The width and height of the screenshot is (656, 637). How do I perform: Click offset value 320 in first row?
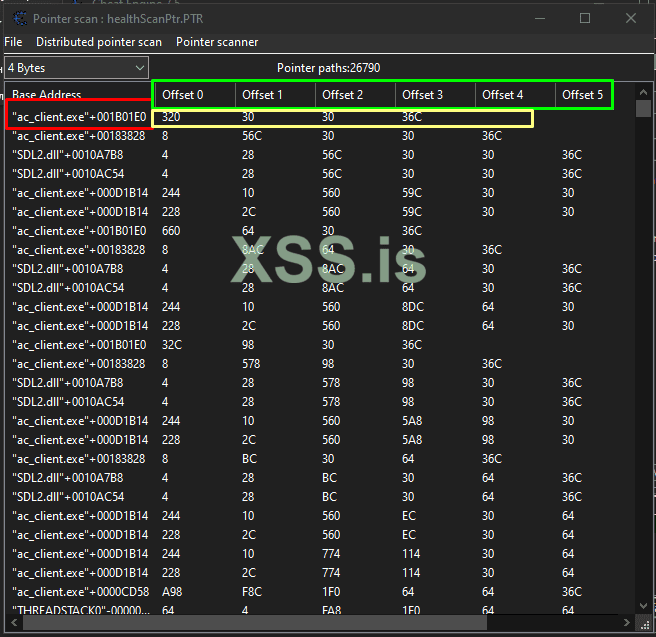click(171, 117)
